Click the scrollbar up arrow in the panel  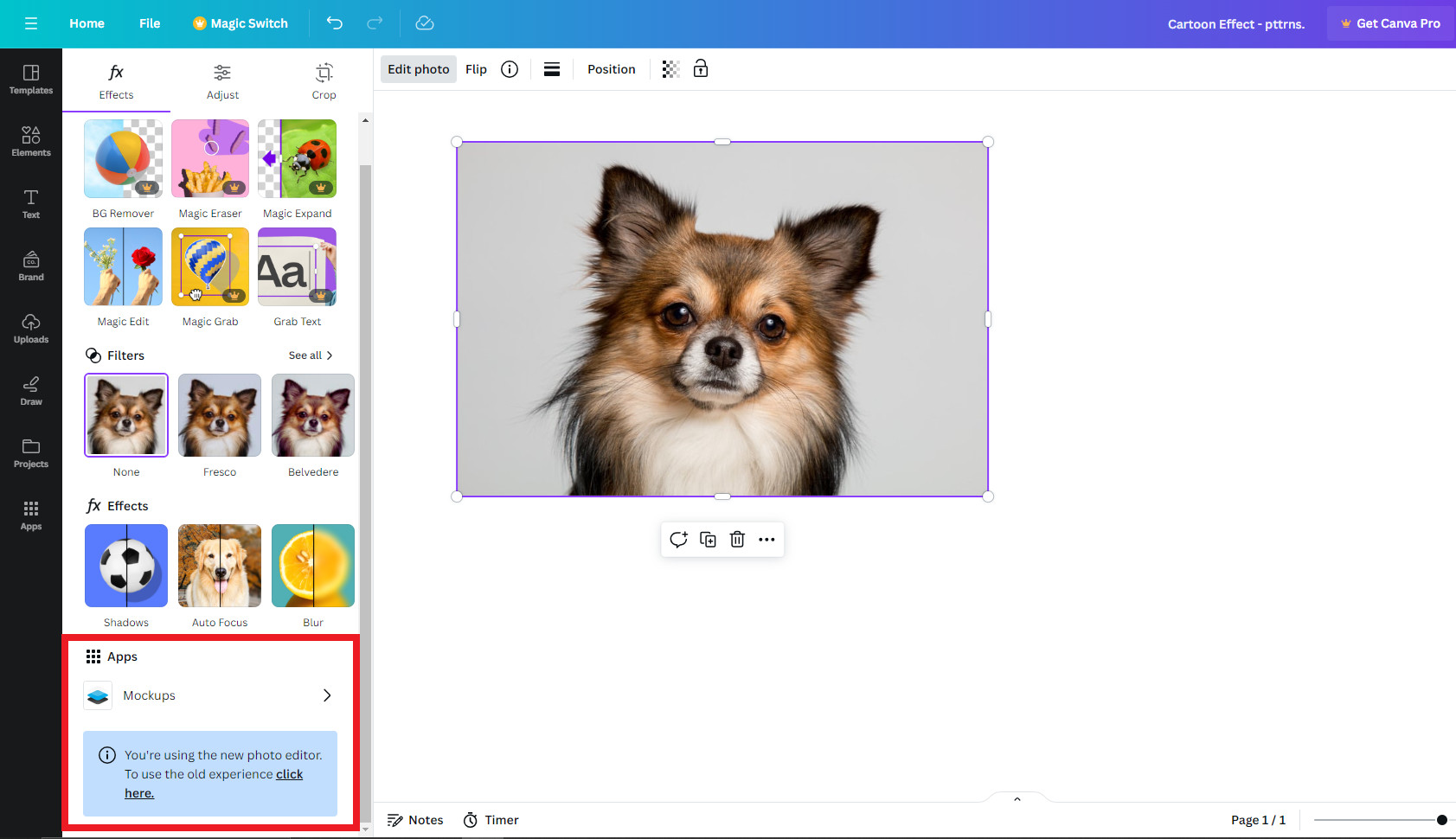click(x=365, y=120)
